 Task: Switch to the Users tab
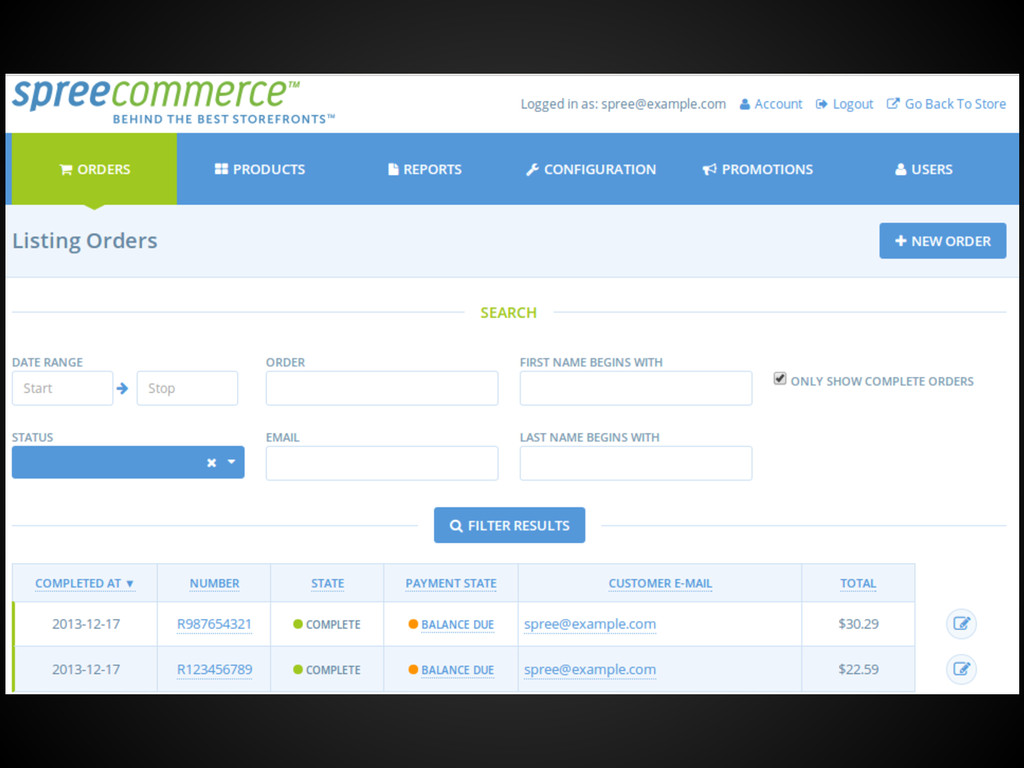coord(923,169)
